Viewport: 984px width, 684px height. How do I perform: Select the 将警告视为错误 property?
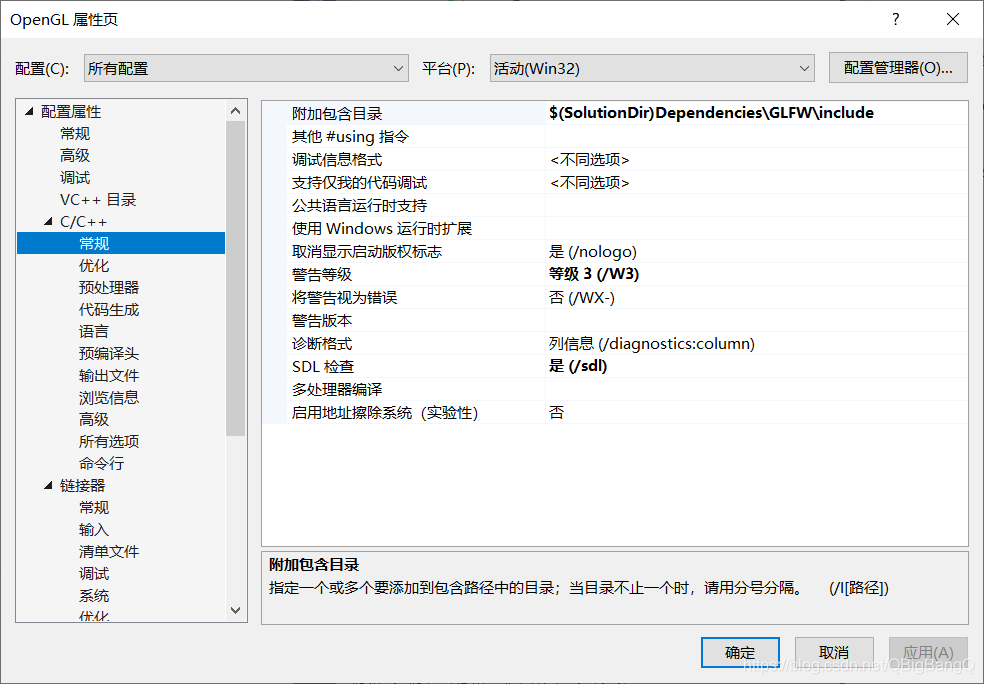(x=345, y=297)
